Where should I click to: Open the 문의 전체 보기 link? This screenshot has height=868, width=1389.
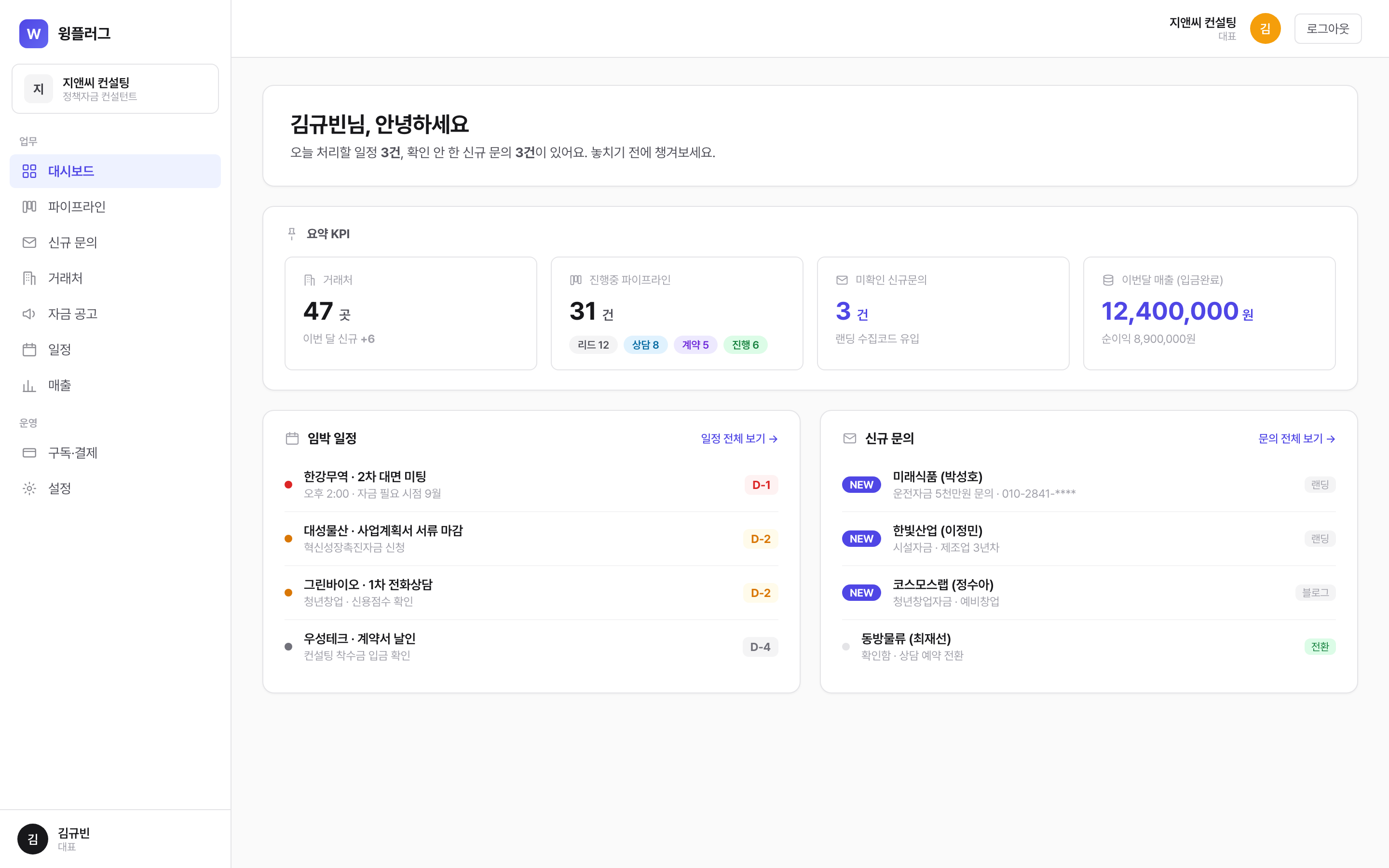click(1296, 439)
